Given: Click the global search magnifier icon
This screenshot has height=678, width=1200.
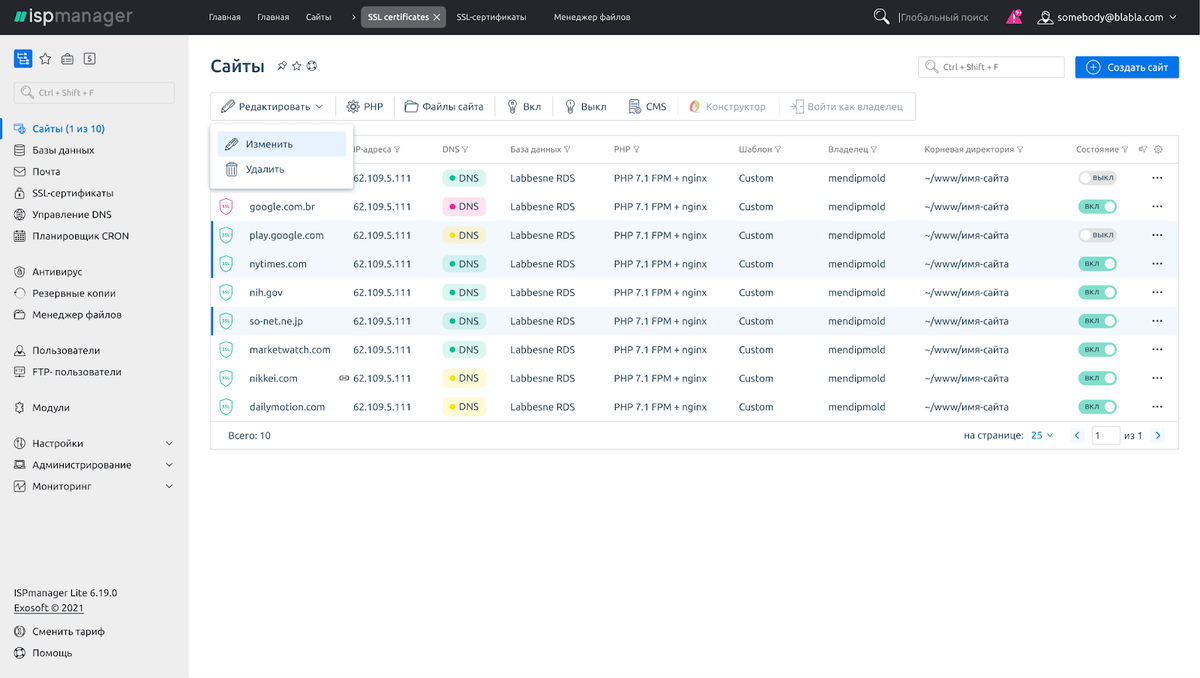Looking at the screenshot, I should tap(881, 17).
